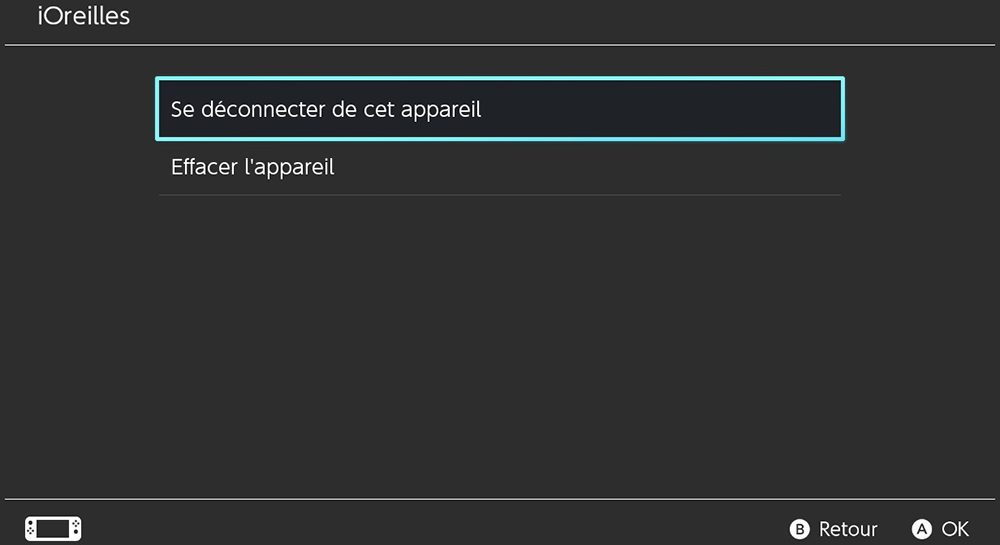The image size is (1000, 545).
Task: Erase the iOreilles device entry
Action: (500, 167)
